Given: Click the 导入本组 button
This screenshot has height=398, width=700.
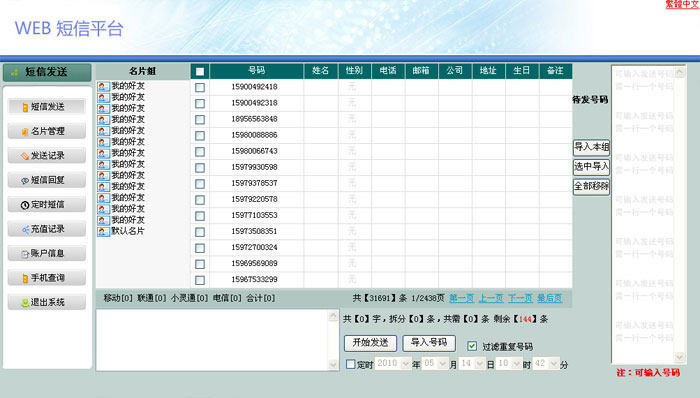Looking at the screenshot, I should pyautogui.click(x=591, y=147).
